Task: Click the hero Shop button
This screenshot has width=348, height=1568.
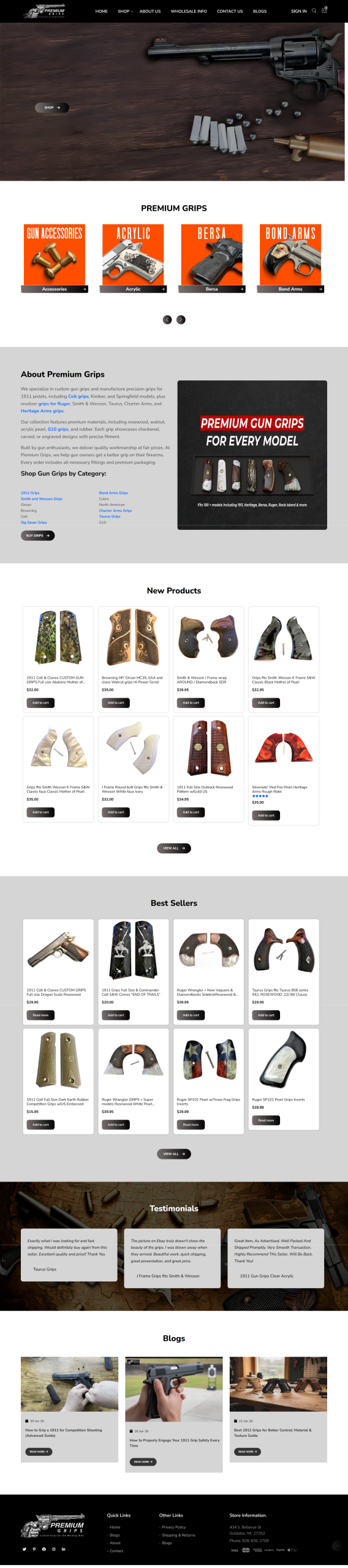Action: [x=52, y=108]
